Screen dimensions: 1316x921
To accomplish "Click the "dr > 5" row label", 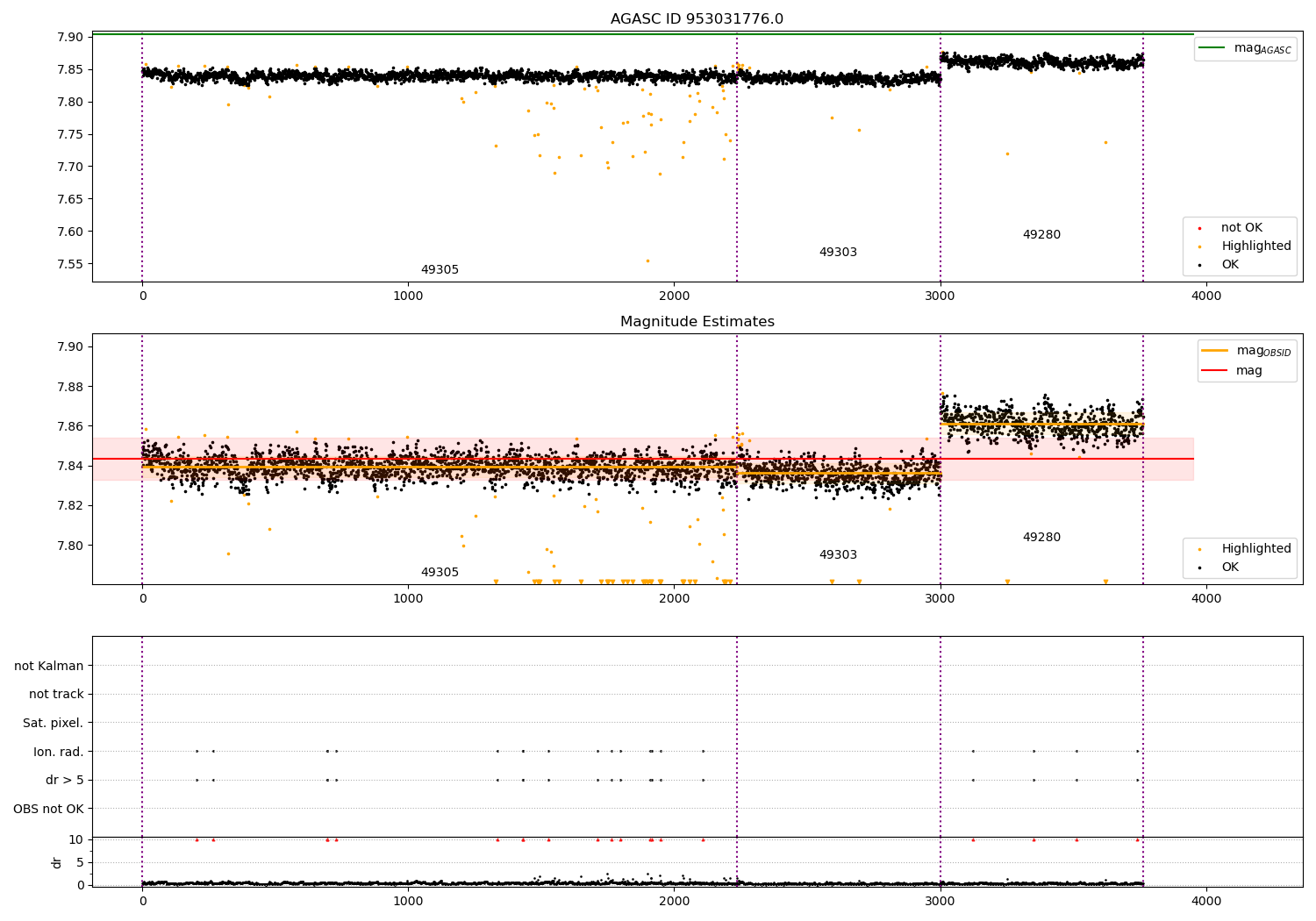I will click(x=65, y=781).
